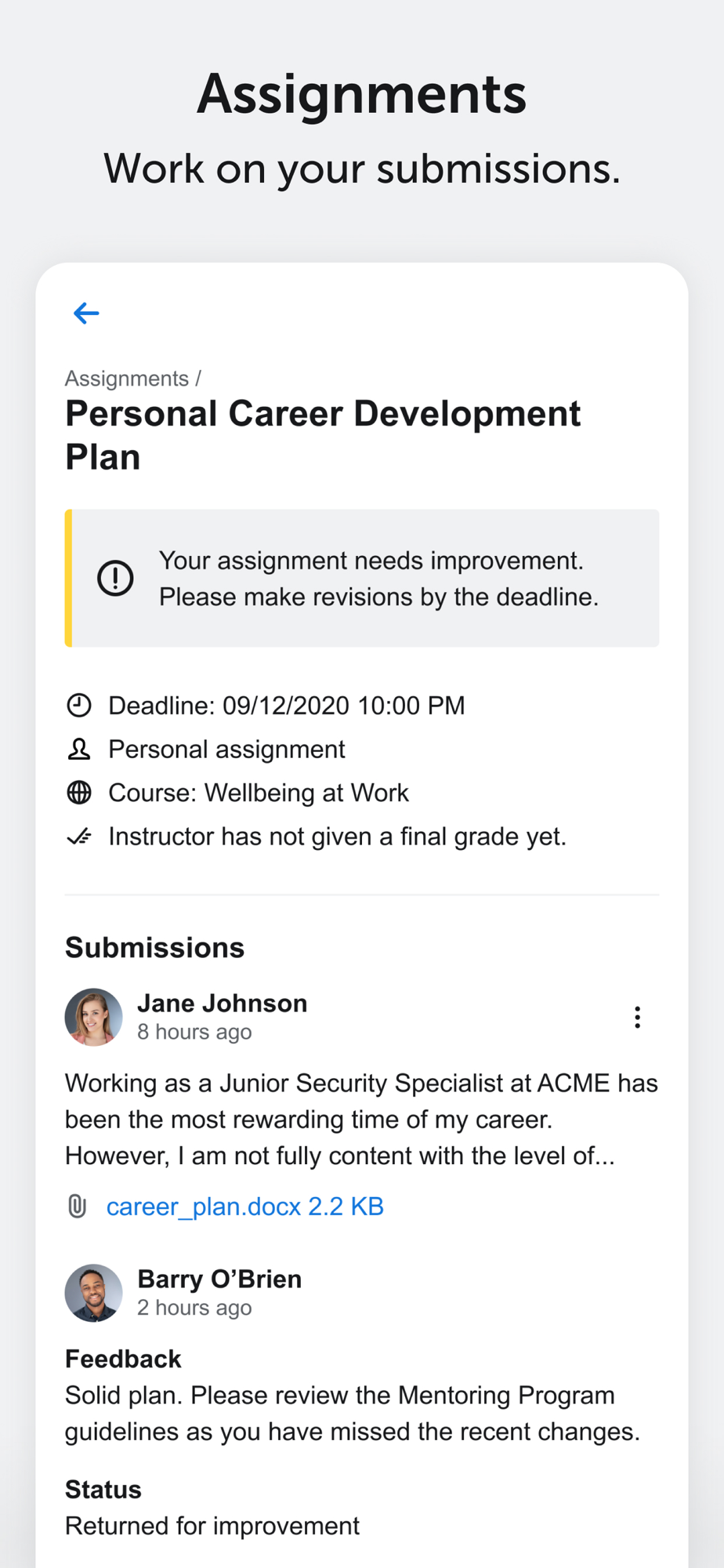724x1568 pixels.
Task: Go to Assignments breadcrumb
Action: 127,379
